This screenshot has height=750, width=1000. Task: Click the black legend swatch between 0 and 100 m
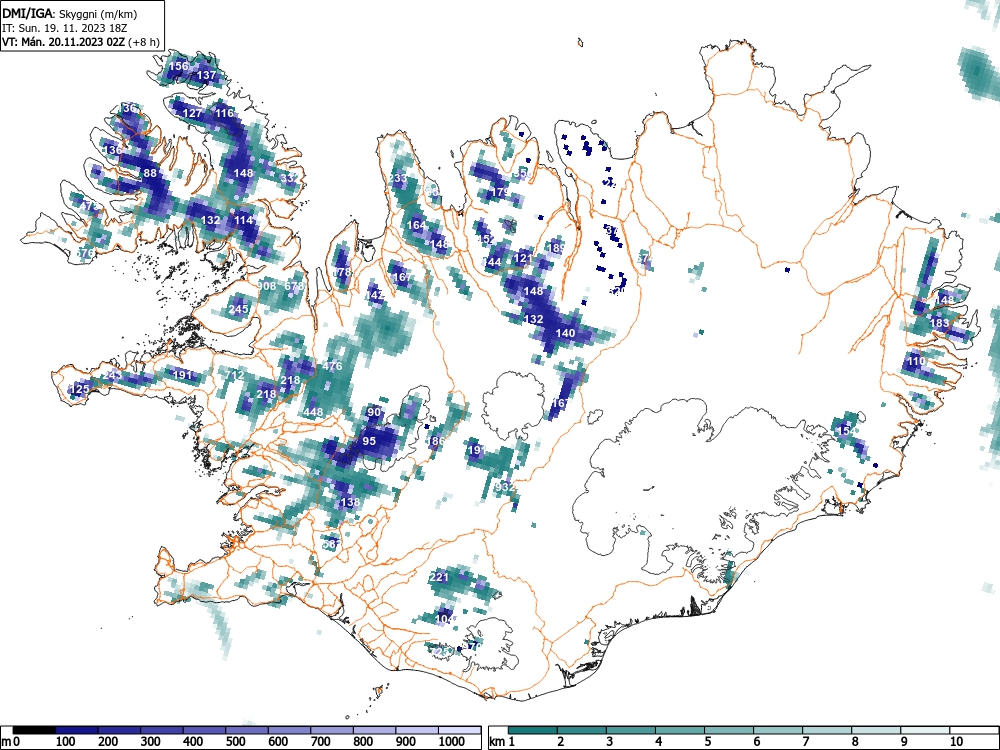click(34, 730)
